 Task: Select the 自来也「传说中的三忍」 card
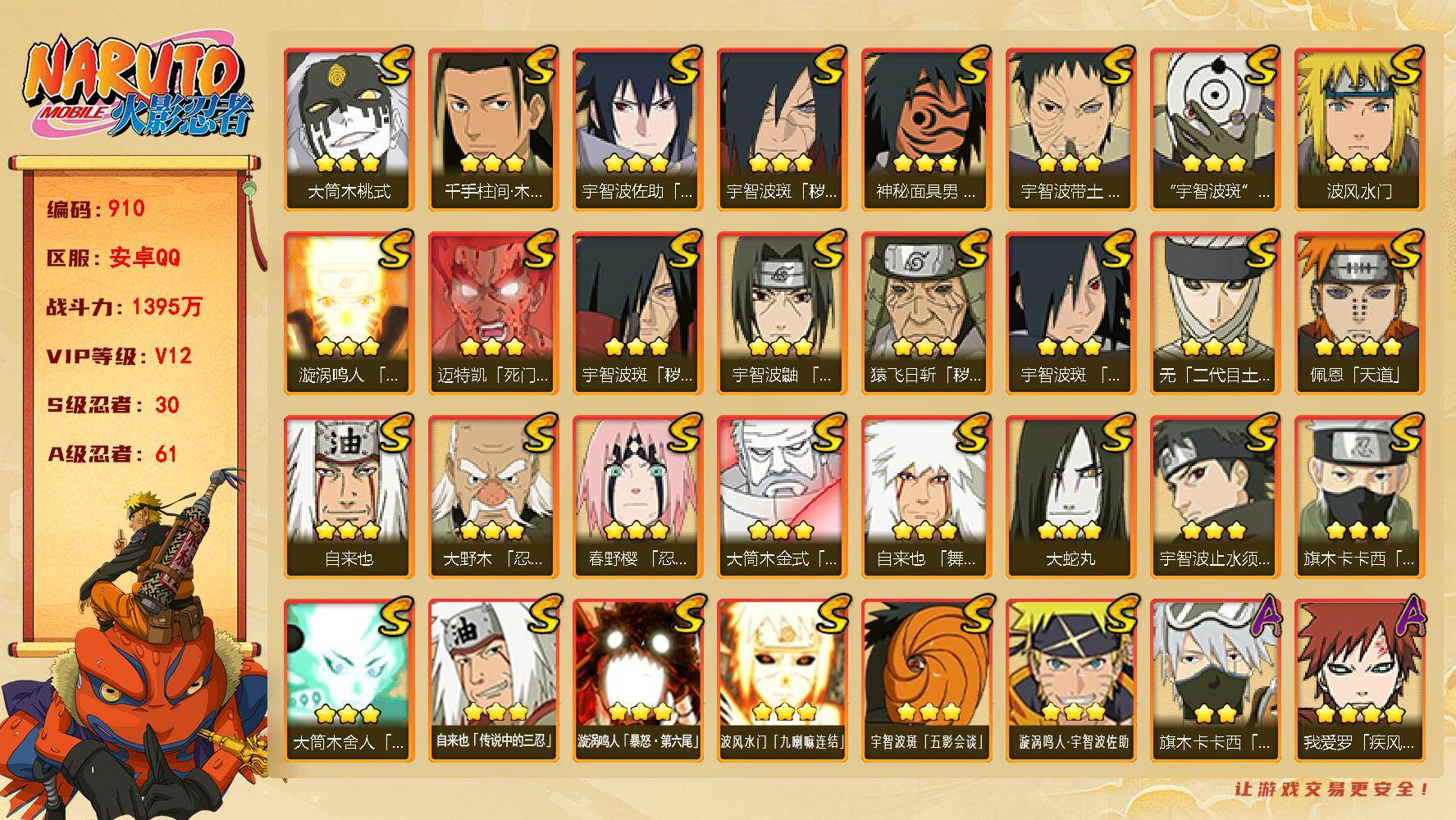(494, 681)
